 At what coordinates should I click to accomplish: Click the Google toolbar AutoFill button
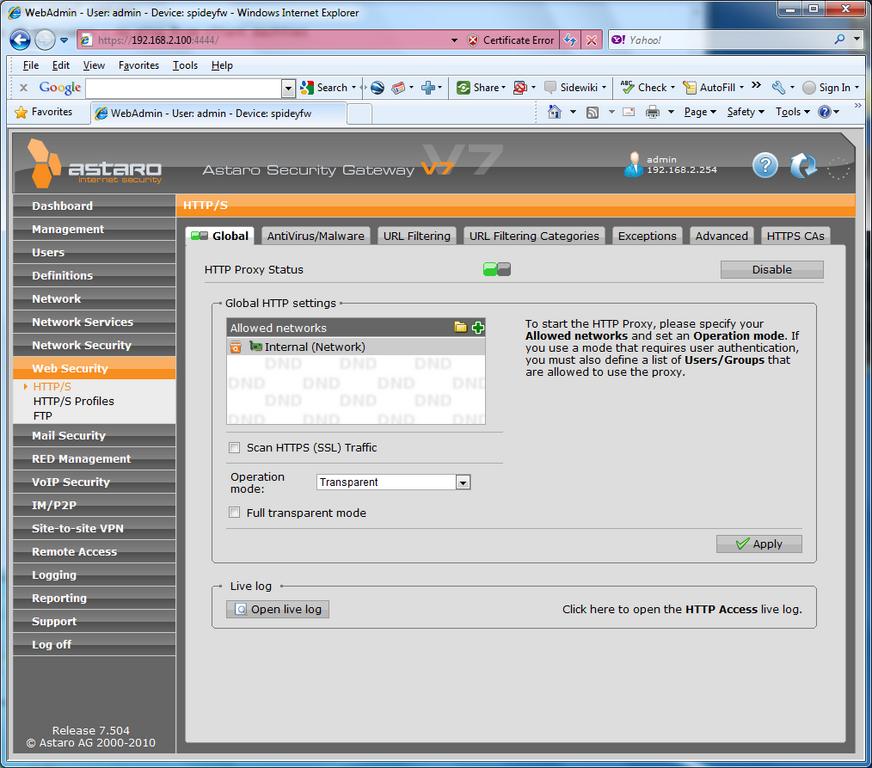click(x=713, y=87)
